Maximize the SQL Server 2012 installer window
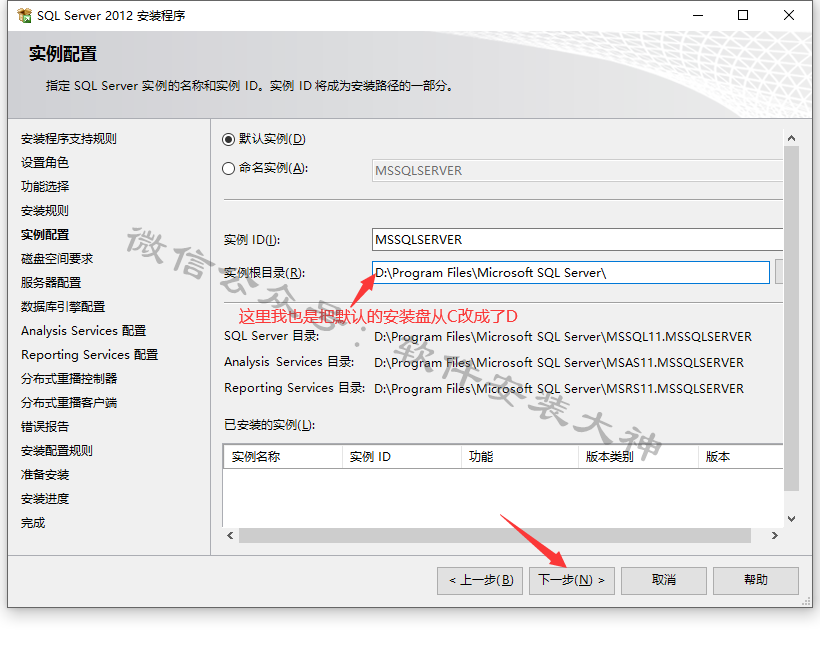820x652 pixels. coord(743,16)
